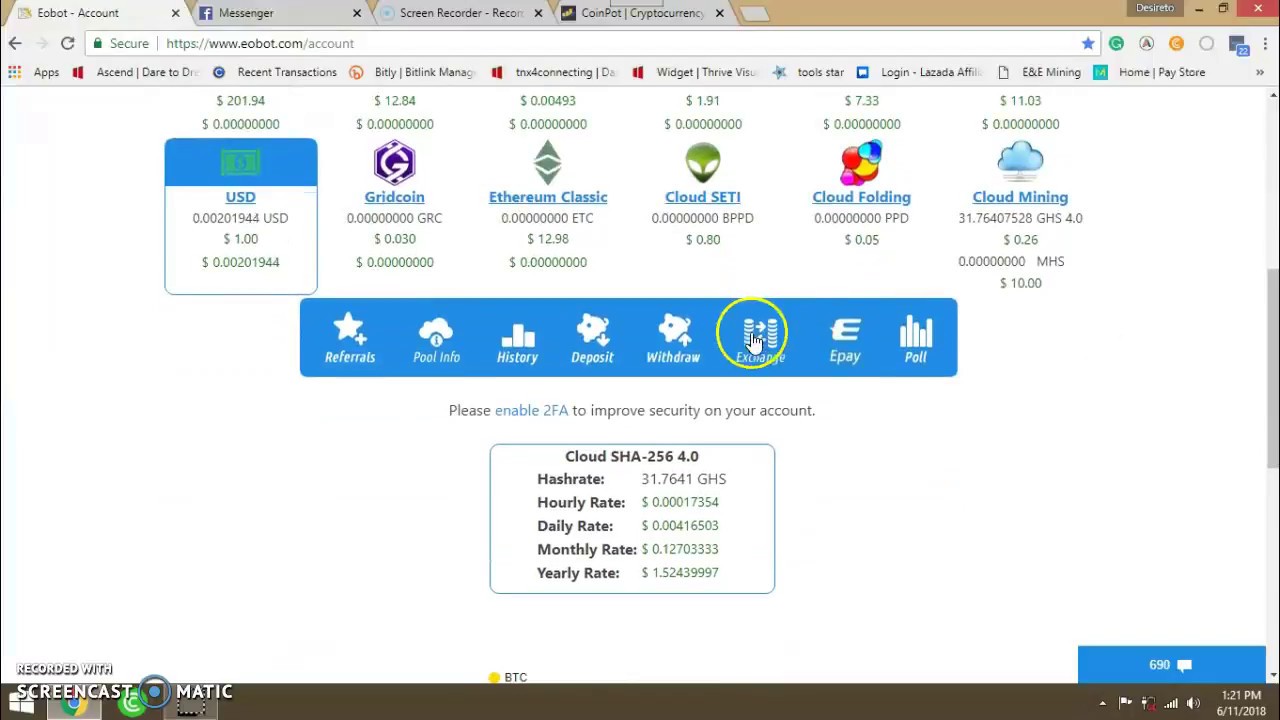Open the Widget Thrive bookmark
This screenshot has width=1280, height=720.
tap(695, 72)
